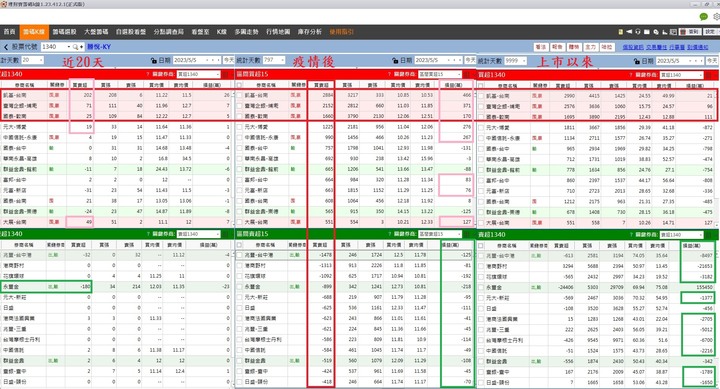Click the plus icon next to stock search
The width and height of the screenshot is (720, 389).
point(81,47)
